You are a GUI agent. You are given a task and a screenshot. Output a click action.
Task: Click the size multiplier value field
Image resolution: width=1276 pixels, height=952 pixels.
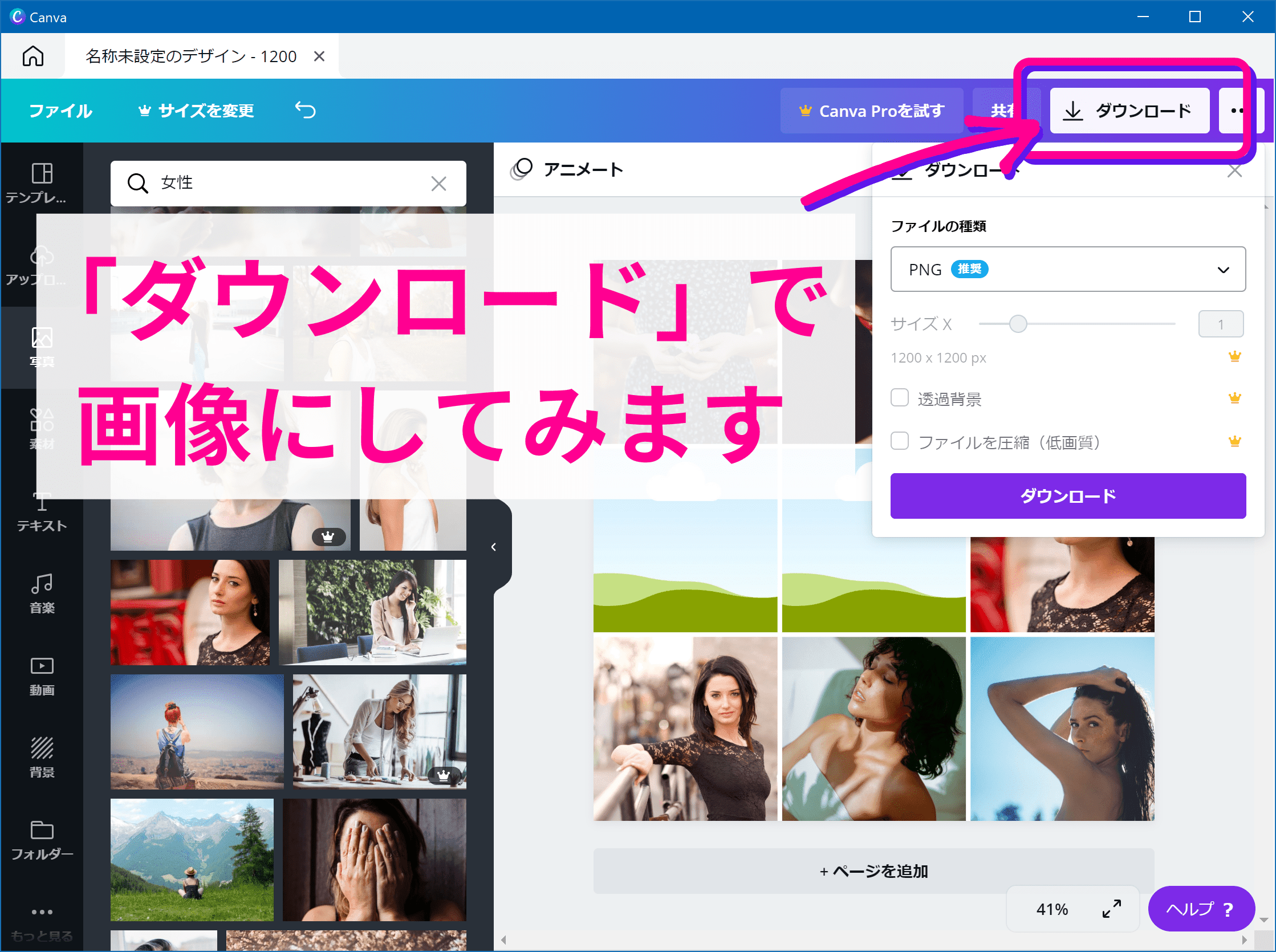coord(1221,324)
